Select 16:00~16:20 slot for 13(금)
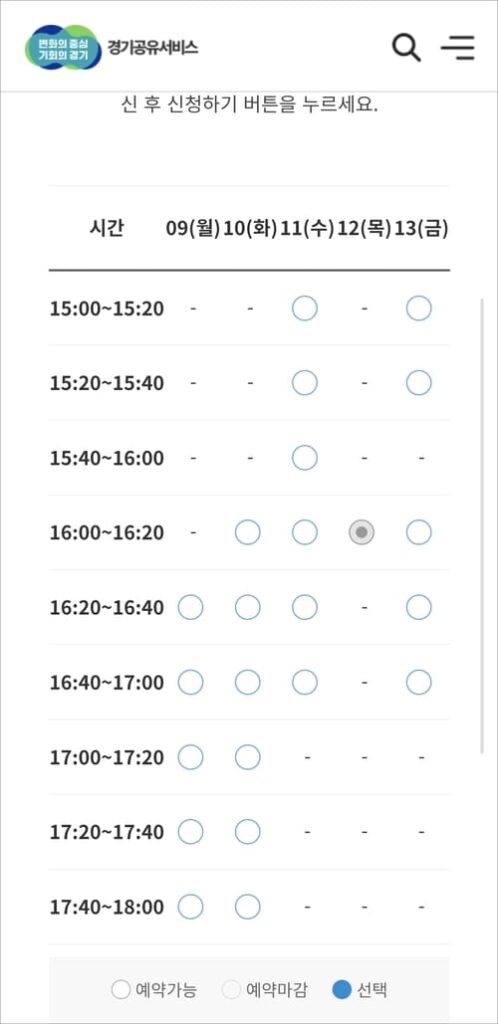The image size is (498, 1024). coord(418,533)
